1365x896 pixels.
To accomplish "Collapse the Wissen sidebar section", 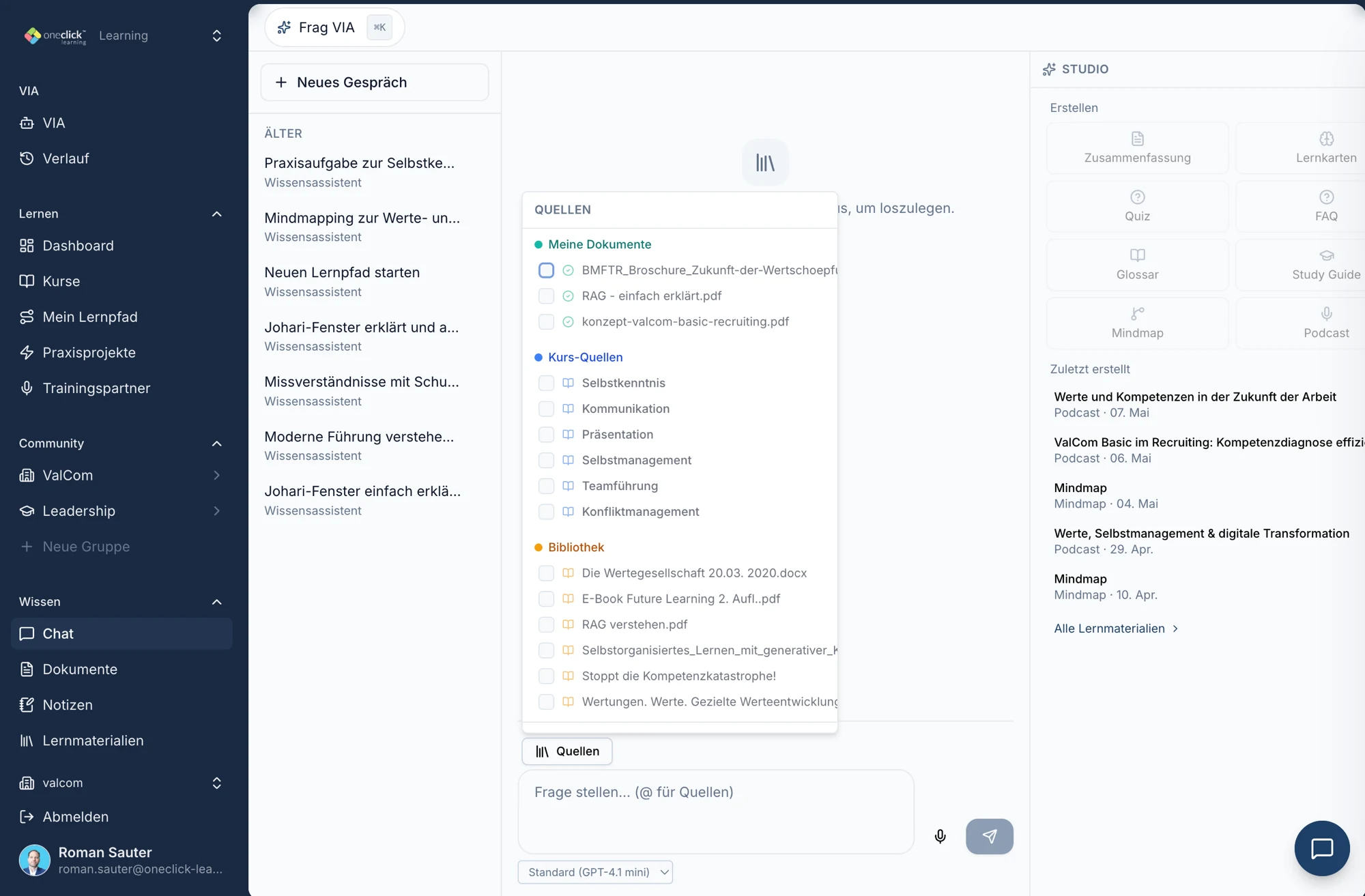I will pyautogui.click(x=216, y=602).
